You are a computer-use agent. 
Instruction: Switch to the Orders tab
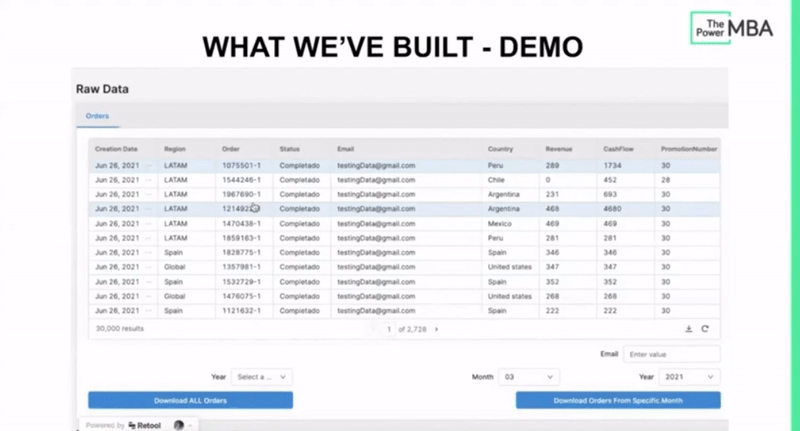97,117
